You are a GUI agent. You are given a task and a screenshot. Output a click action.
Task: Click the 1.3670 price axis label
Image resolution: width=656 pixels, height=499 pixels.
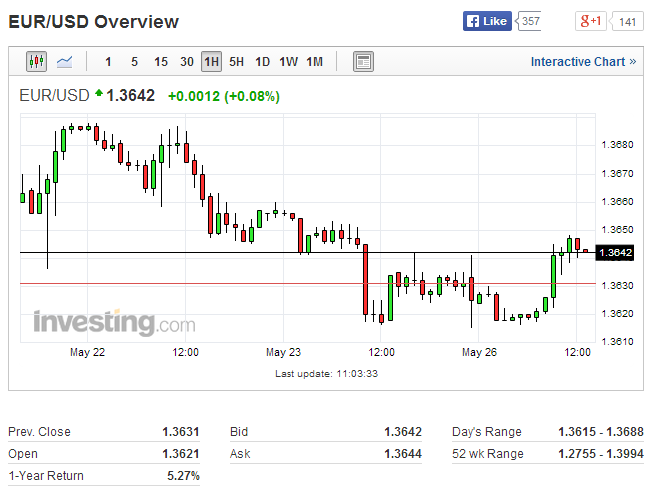(618, 173)
